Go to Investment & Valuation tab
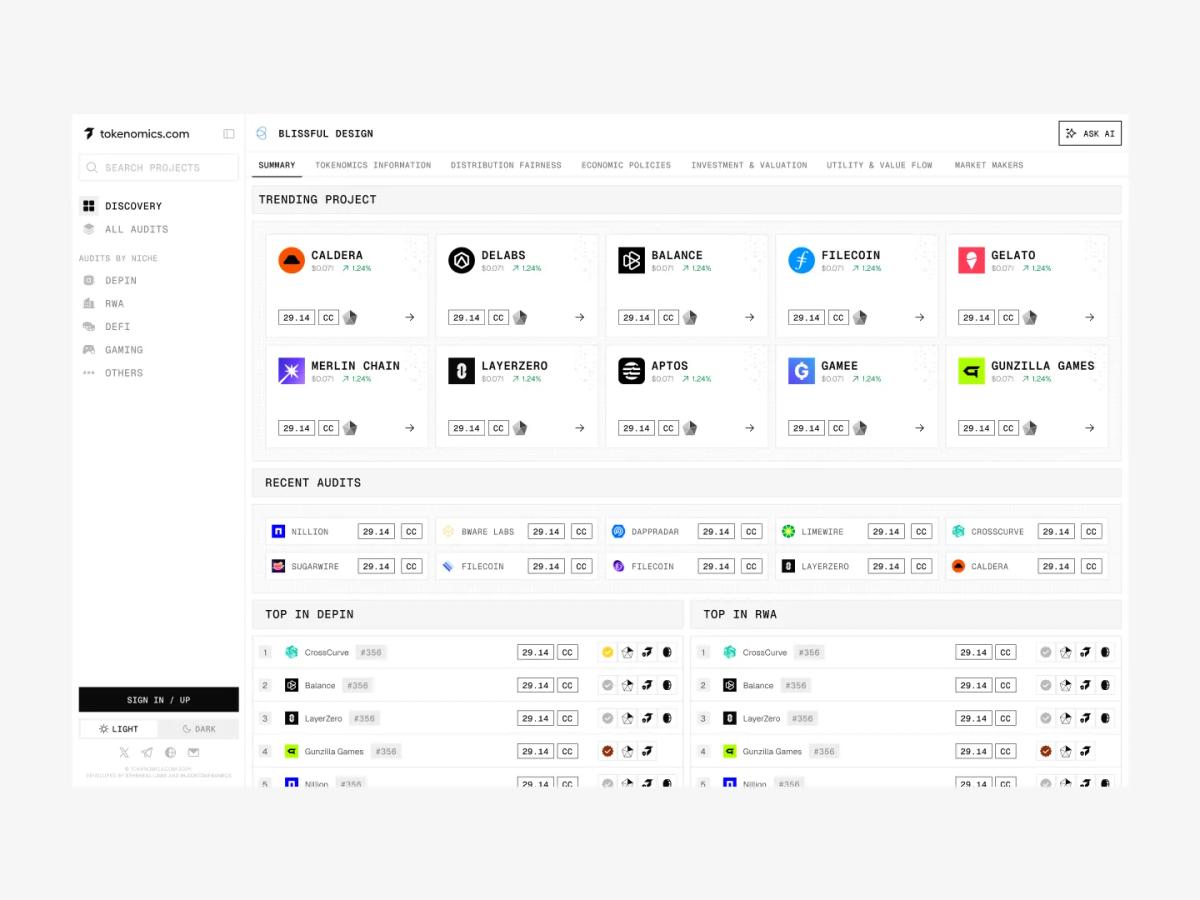This screenshot has width=1200, height=900. pos(749,165)
